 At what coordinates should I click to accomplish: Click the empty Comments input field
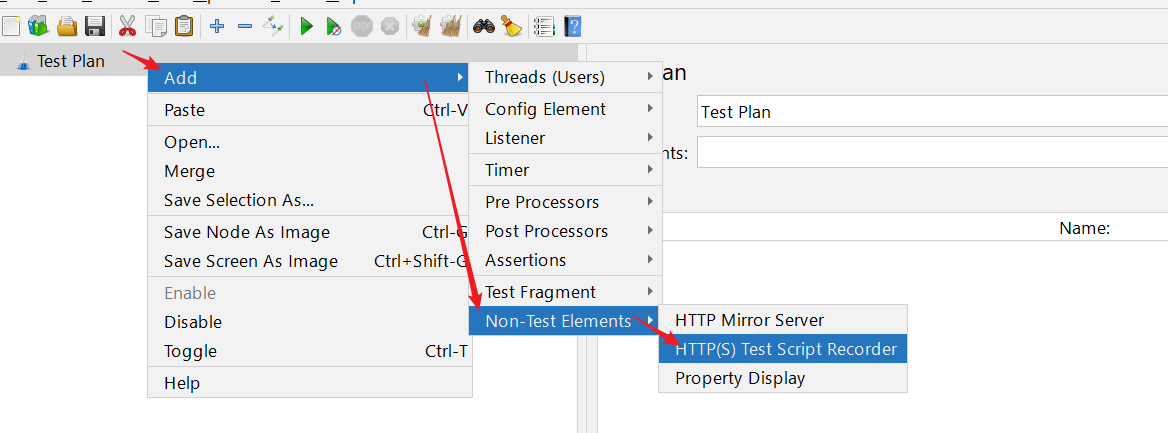click(x=930, y=153)
